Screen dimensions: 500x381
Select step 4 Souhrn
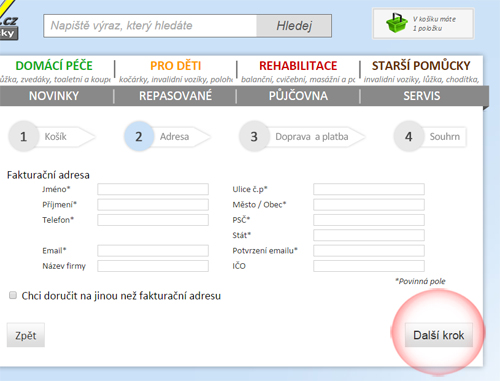430,137
